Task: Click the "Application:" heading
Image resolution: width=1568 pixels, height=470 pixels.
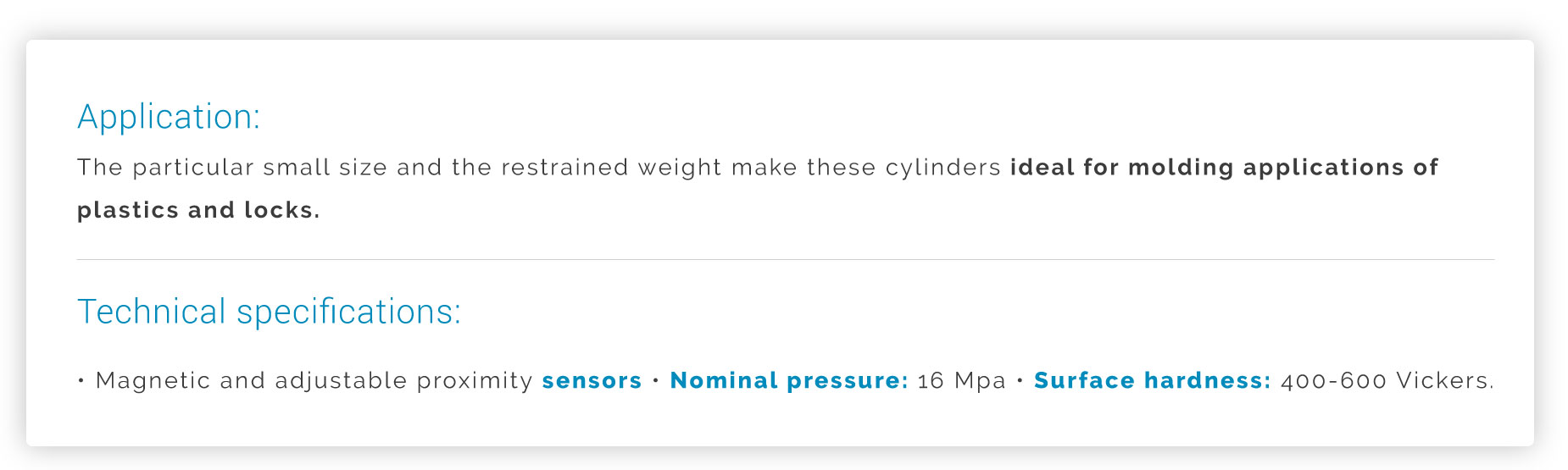Action: tap(169, 117)
